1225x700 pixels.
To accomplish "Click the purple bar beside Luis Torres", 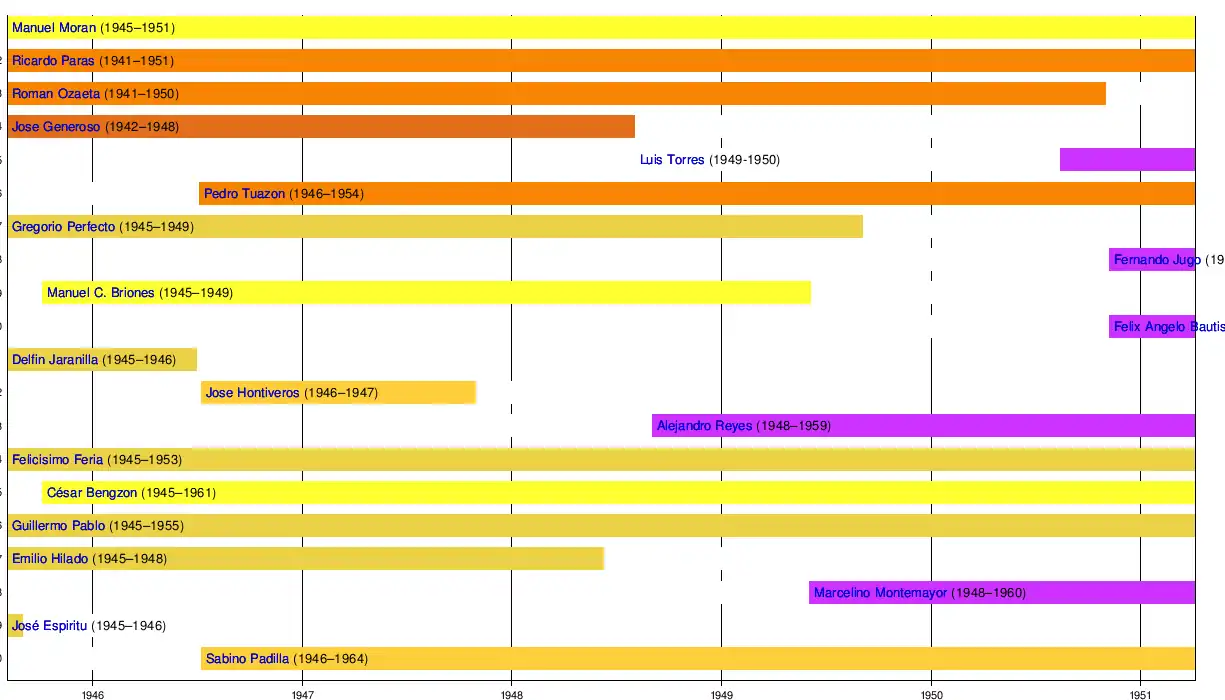I will point(1127,160).
